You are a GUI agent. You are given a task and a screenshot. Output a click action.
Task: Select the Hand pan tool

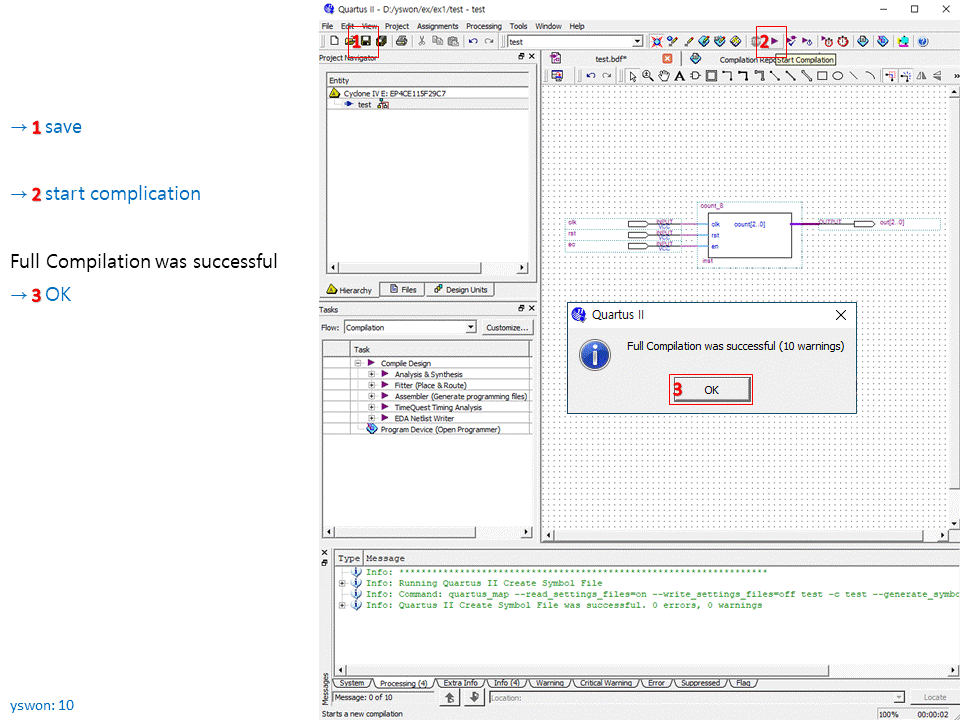pos(664,76)
